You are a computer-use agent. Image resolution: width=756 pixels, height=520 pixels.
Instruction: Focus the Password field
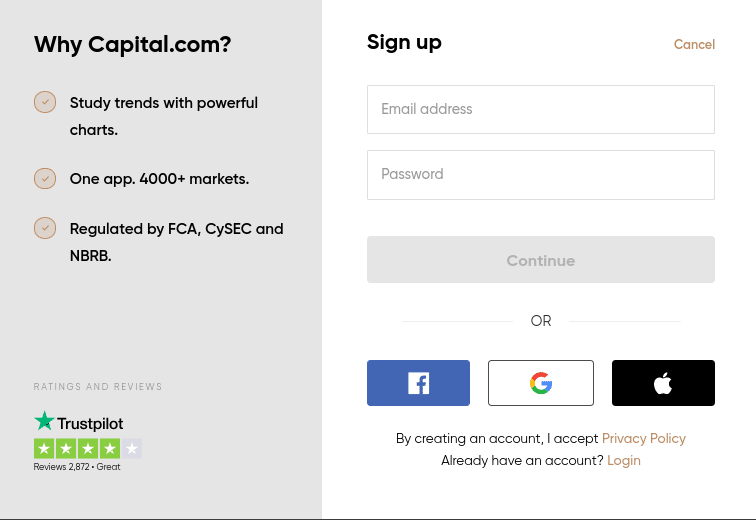coord(540,174)
